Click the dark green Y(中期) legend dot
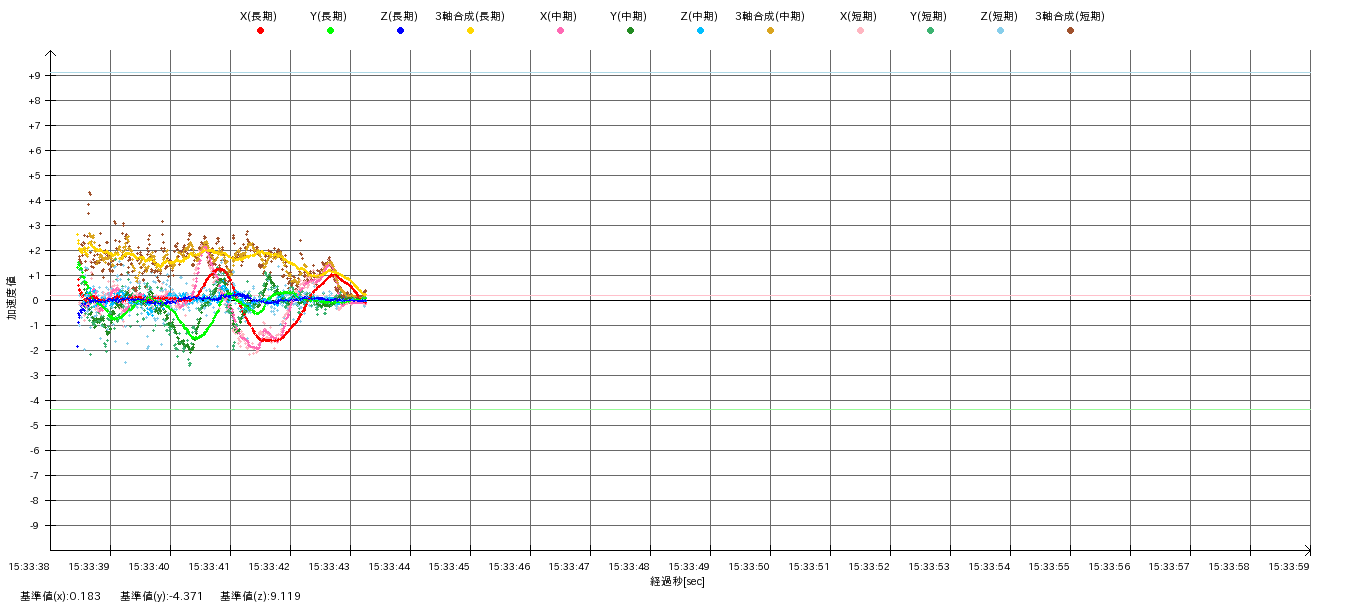This screenshot has height=610, width=1350. click(630, 31)
